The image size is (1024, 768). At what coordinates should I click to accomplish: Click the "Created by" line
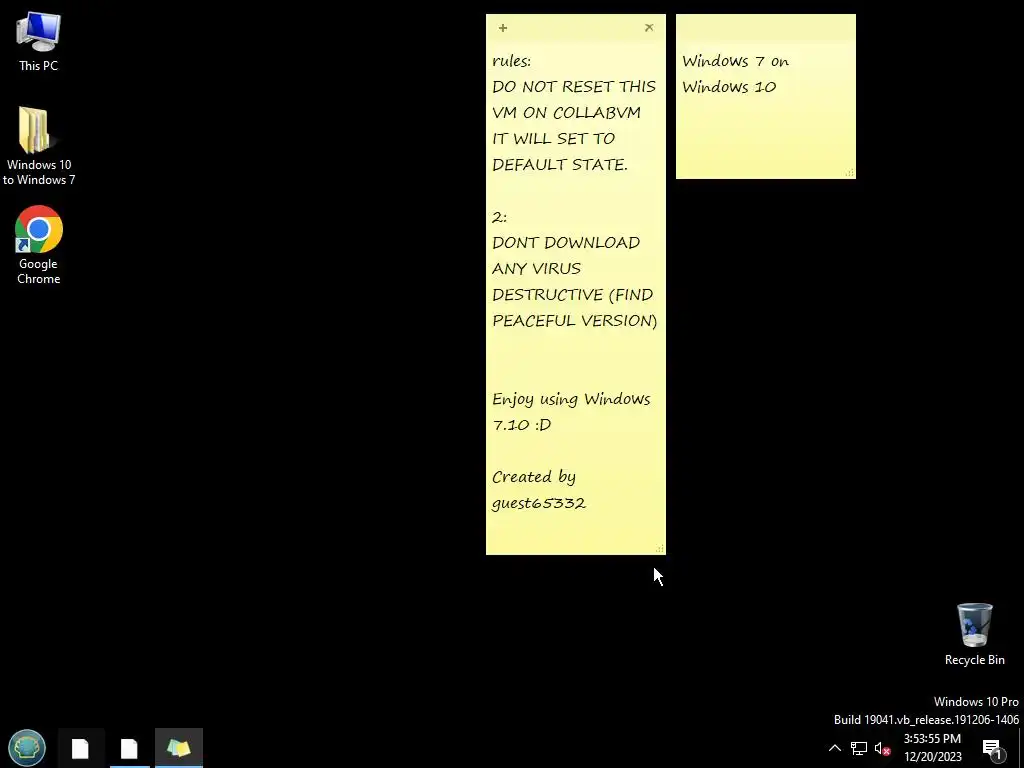click(x=534, y=477)
